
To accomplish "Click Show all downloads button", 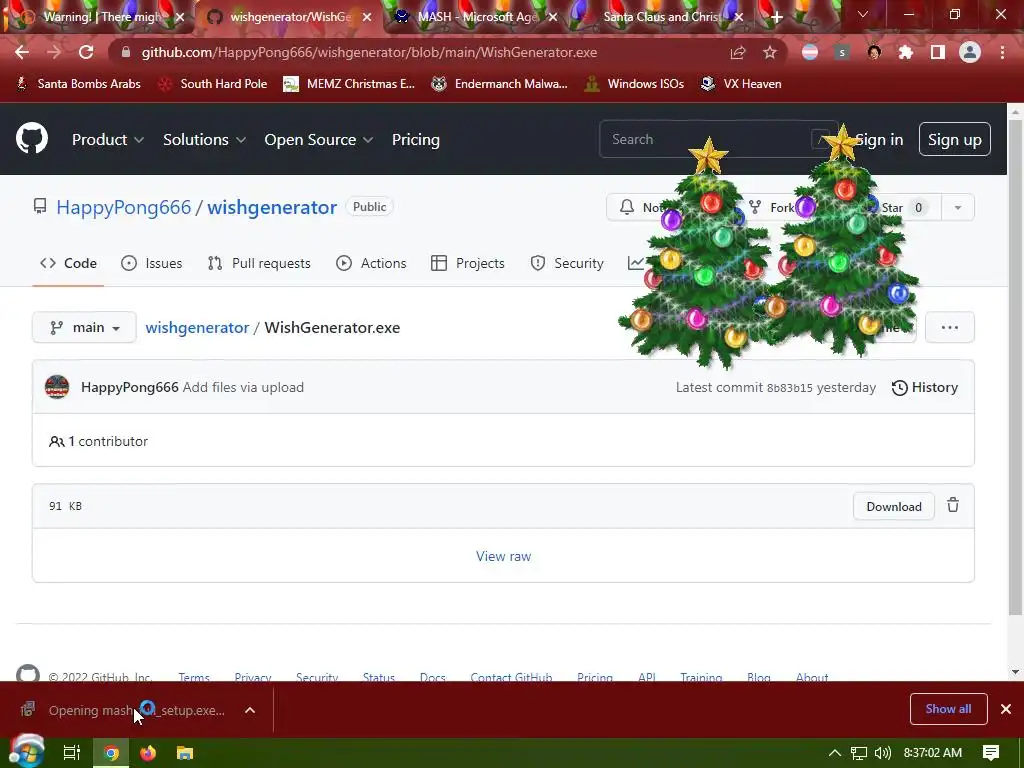I will (948, 709).
